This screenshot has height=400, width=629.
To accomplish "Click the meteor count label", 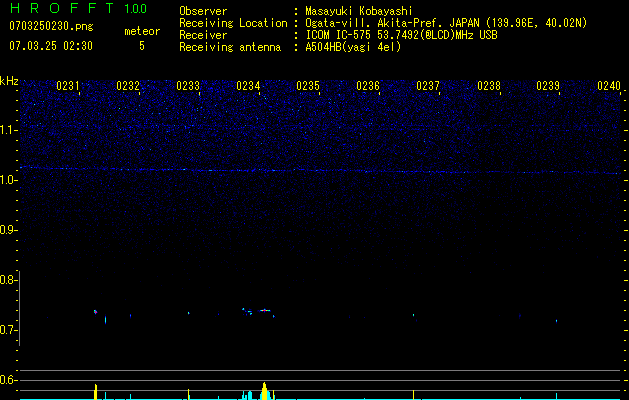I will (142, 31).
